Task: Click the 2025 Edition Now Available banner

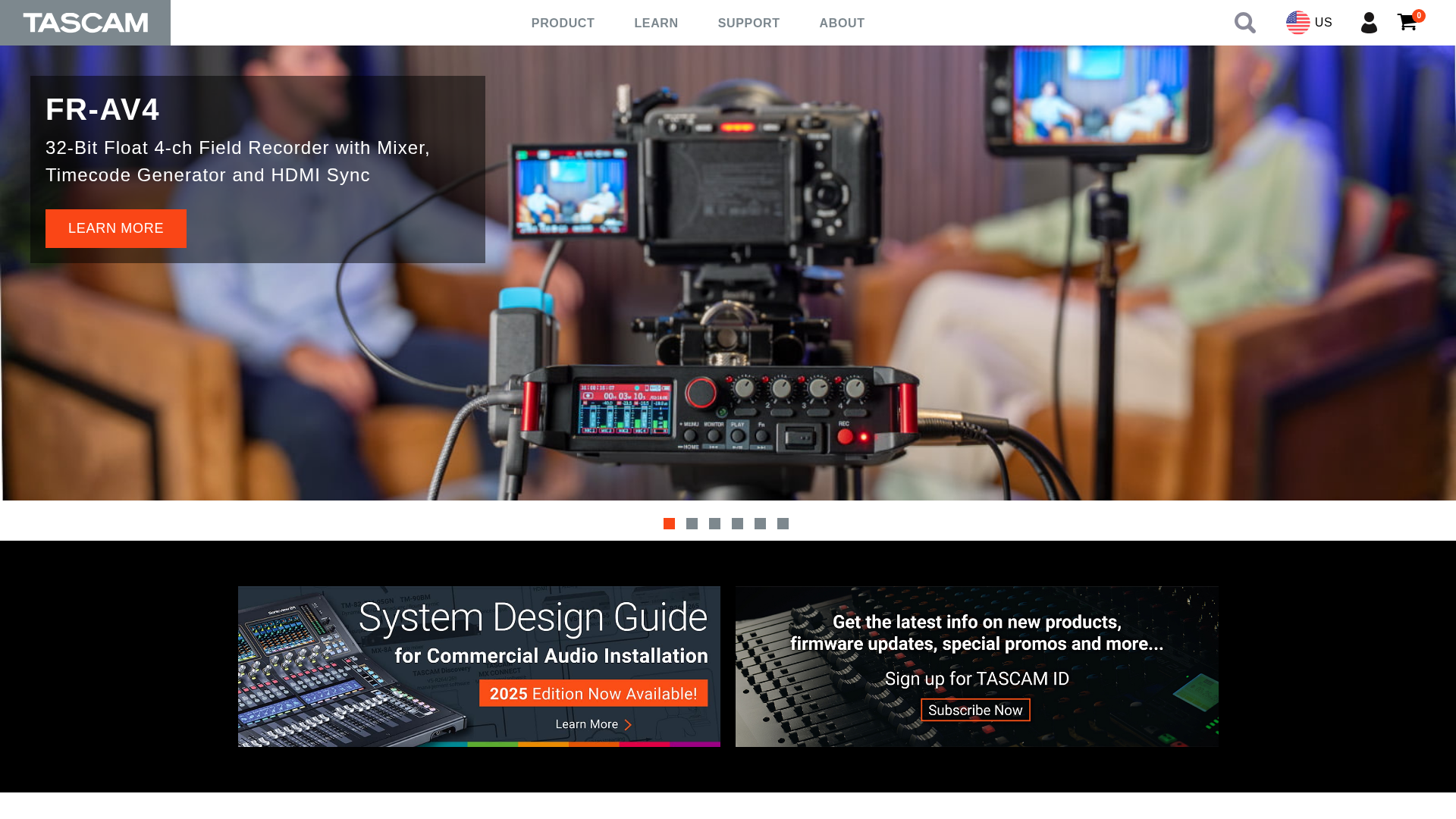Action: point(594,693)
